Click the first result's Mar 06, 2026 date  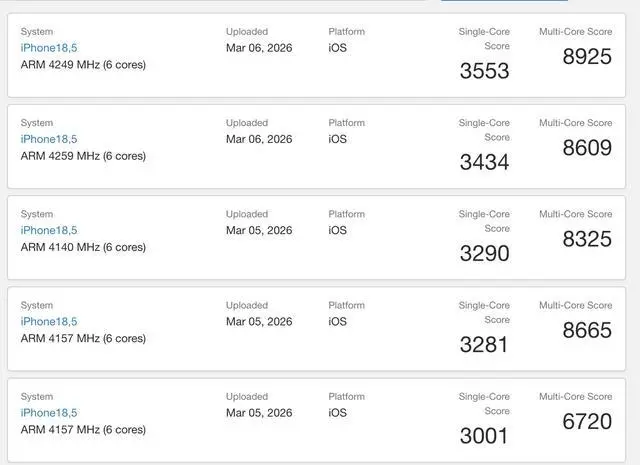point(259,48)
